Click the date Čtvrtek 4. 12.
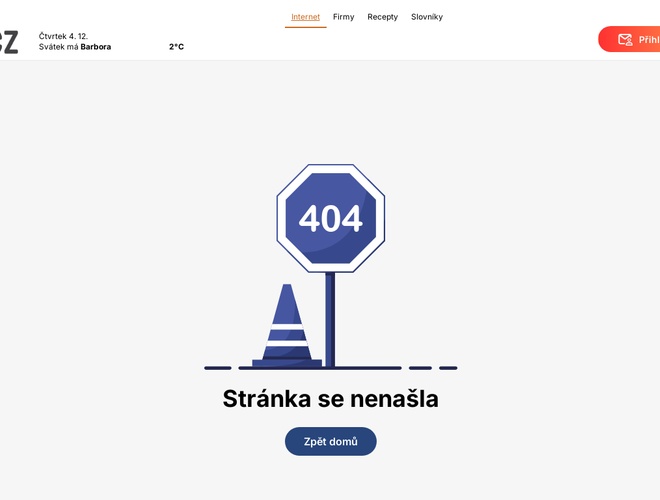The height and width of the screenshot is (500, 660). pos(63,36)
